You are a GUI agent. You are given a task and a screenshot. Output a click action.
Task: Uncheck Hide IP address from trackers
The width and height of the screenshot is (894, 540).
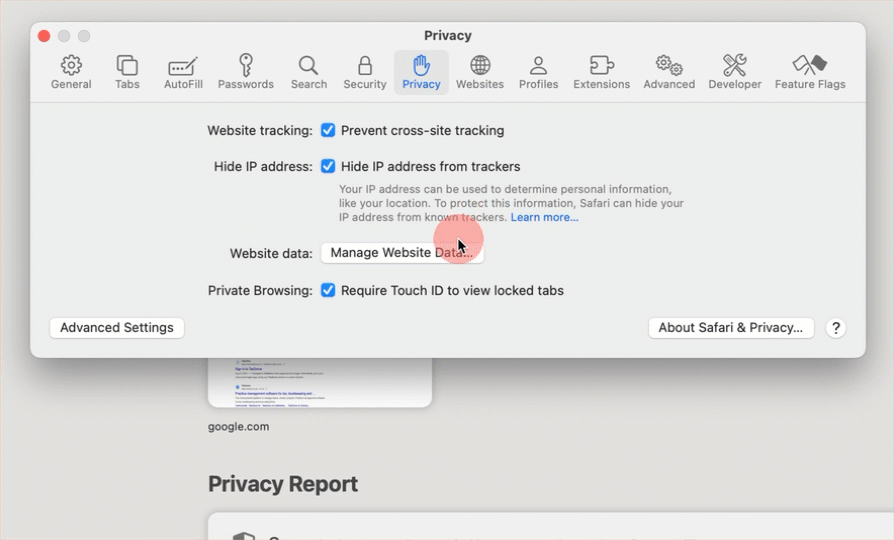tap(328, 166)
